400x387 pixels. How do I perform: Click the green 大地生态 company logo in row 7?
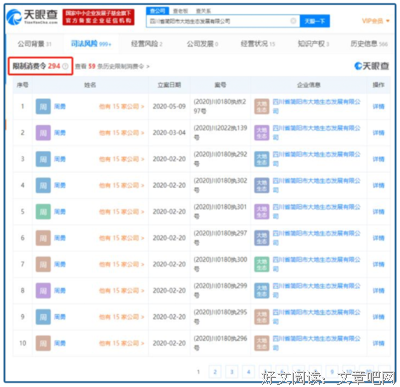(x=262, y=264)
